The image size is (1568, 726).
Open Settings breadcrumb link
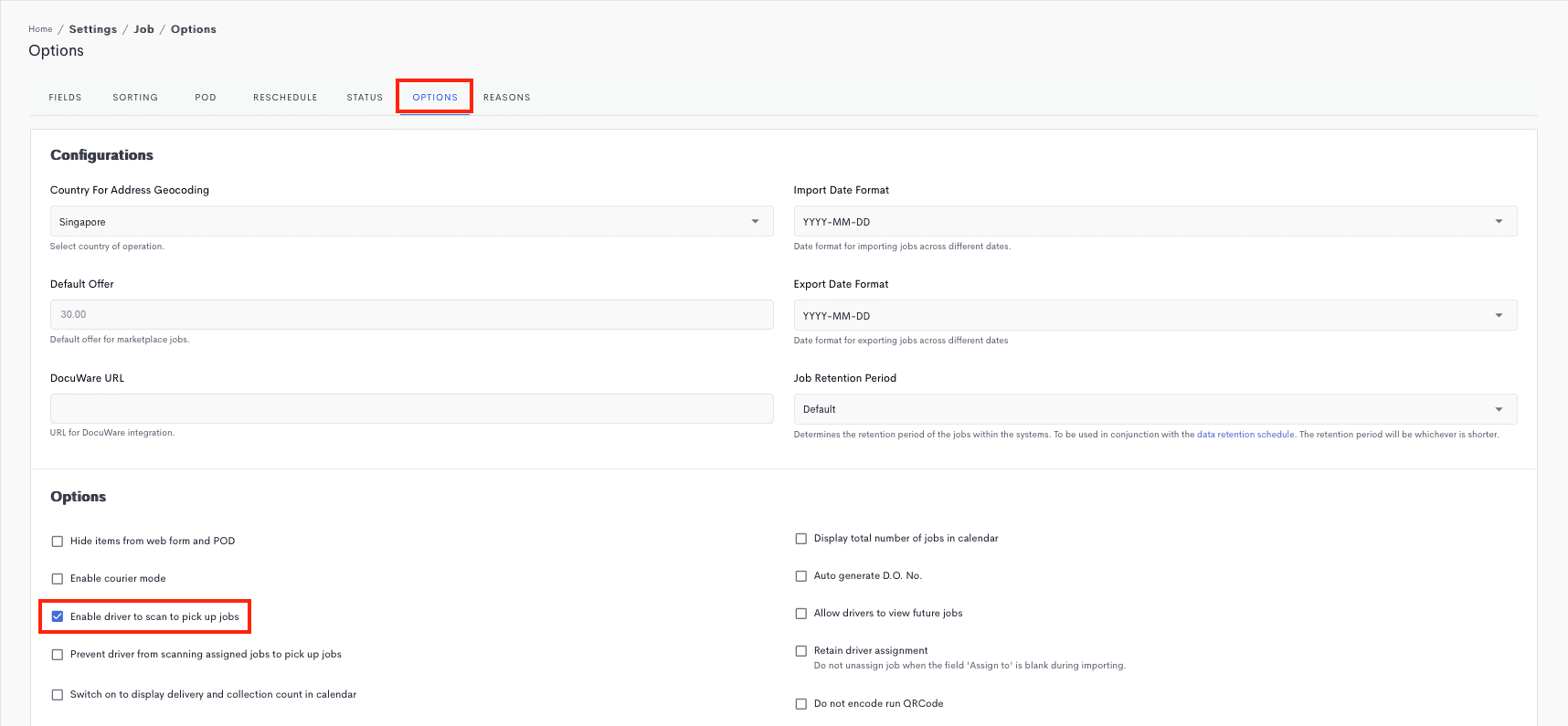tap(93, 29)
